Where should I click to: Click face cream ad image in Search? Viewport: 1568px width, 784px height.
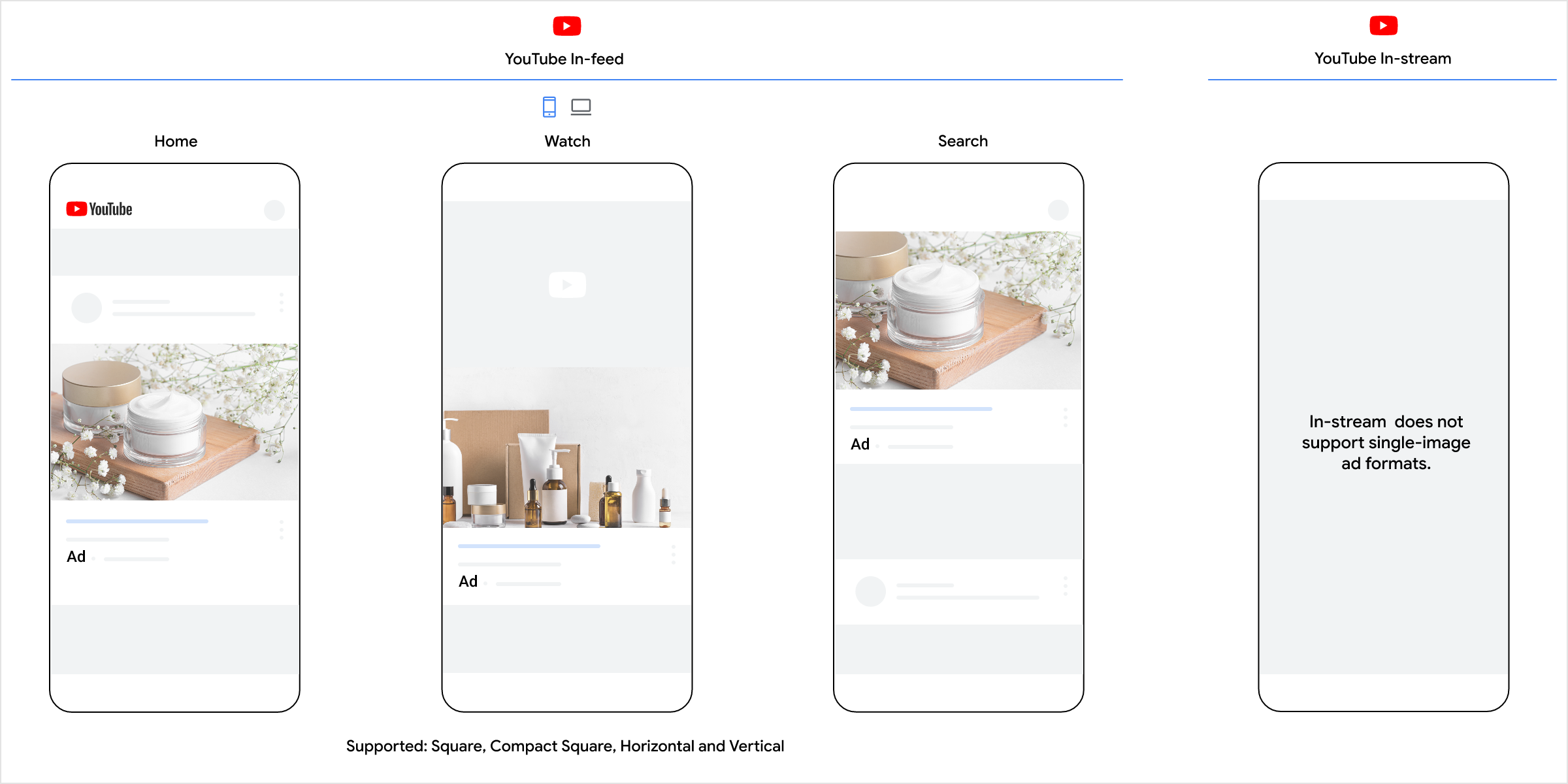coord(958,310)
